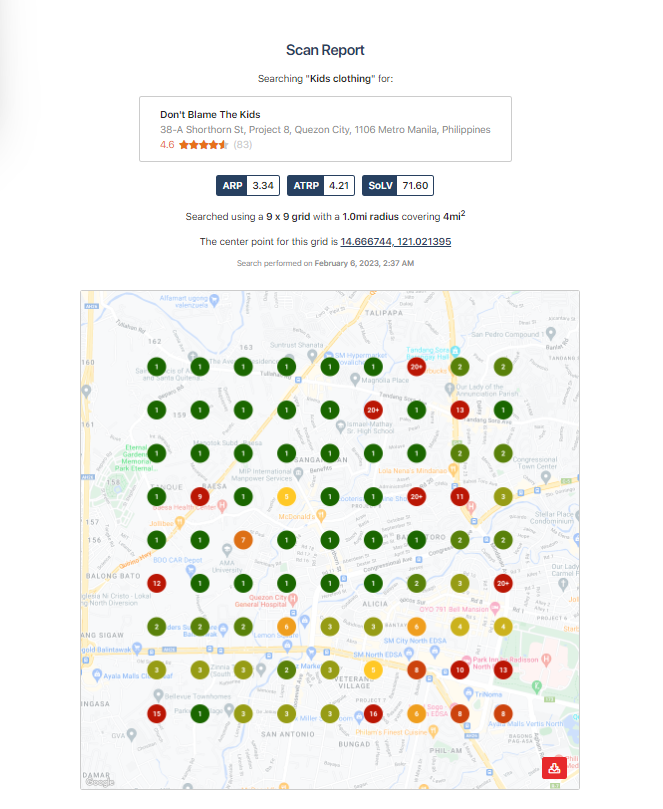Select the red grid pin labeled 10
663x809 pixels.
click(460, 670)
